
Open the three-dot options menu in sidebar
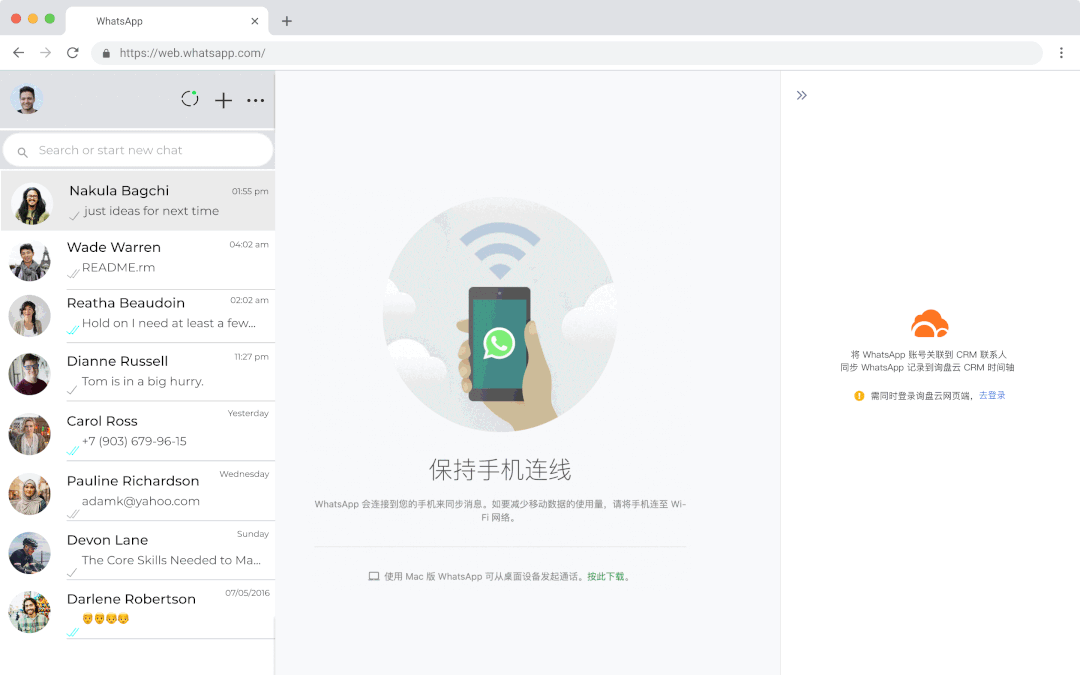(256, 101)
